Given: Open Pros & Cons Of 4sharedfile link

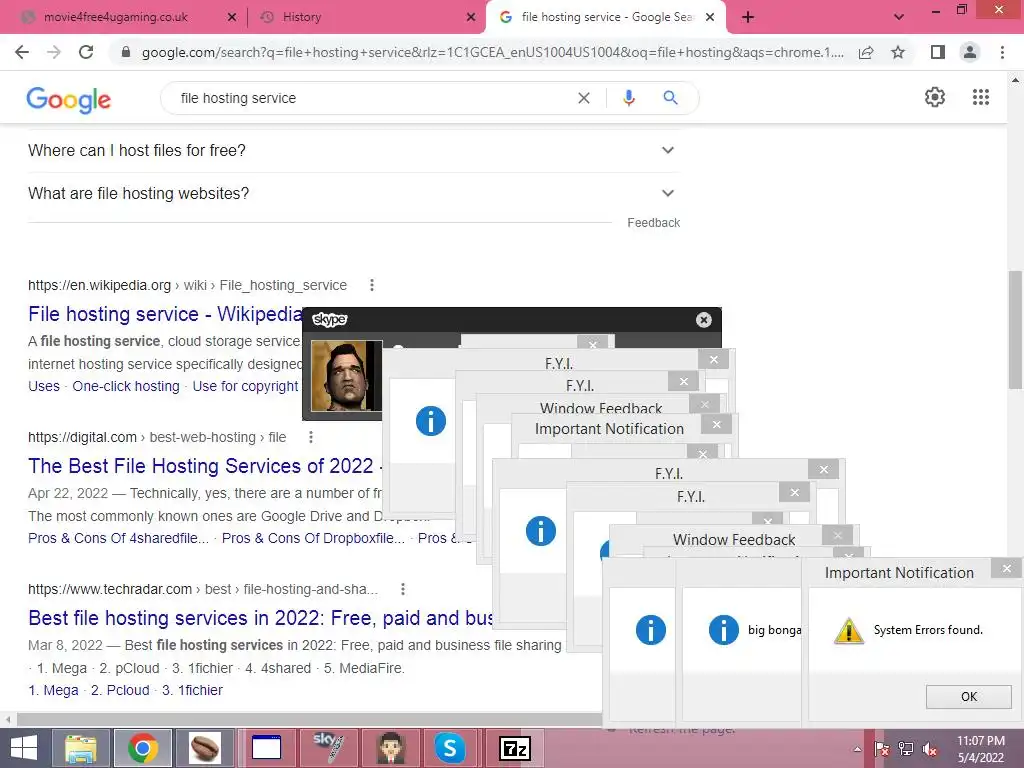Looking at the screenshot, I should click(118, 538).
